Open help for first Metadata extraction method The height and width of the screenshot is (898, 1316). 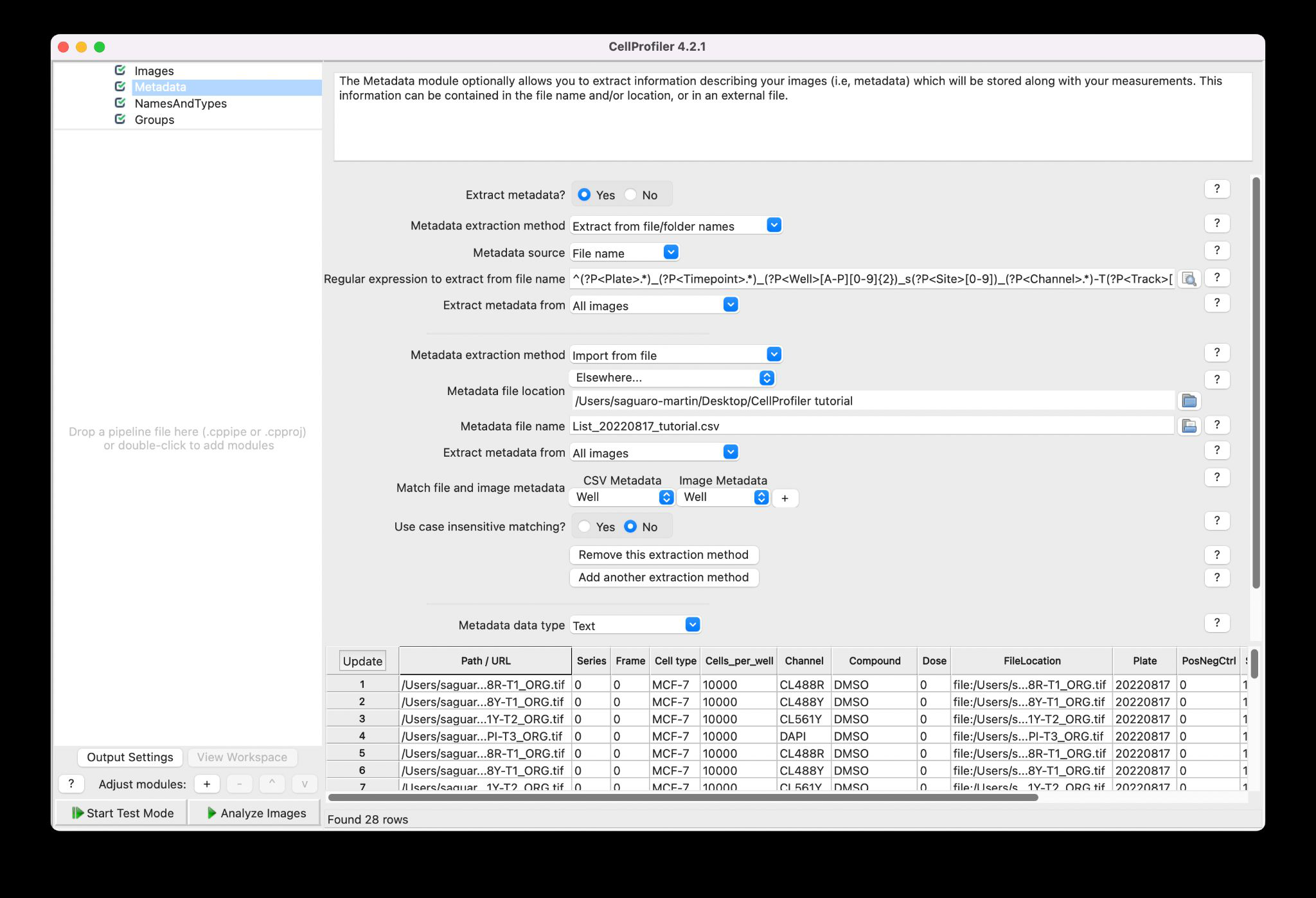(1217, 223)
